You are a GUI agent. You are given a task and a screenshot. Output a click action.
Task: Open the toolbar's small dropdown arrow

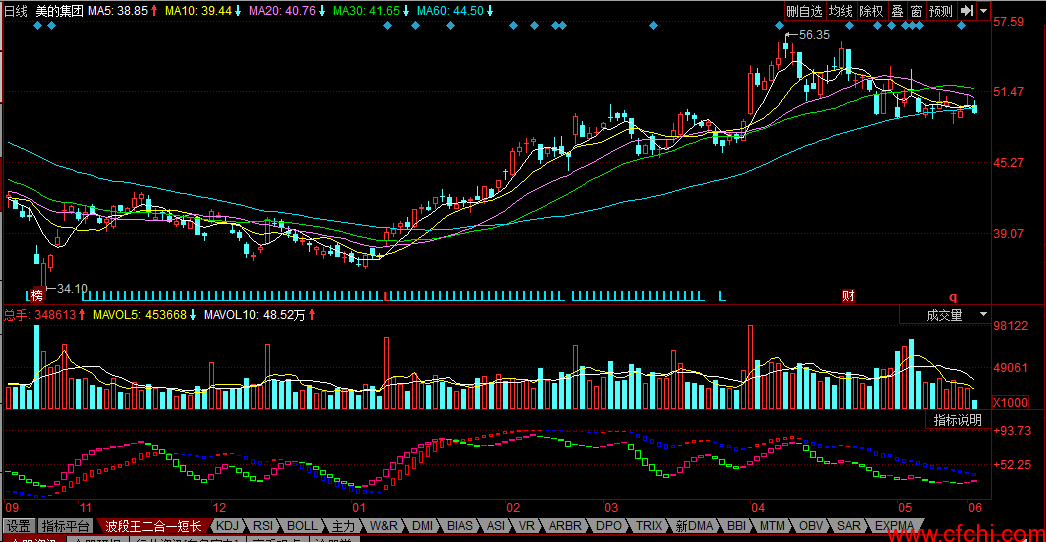tap(983, 11)
